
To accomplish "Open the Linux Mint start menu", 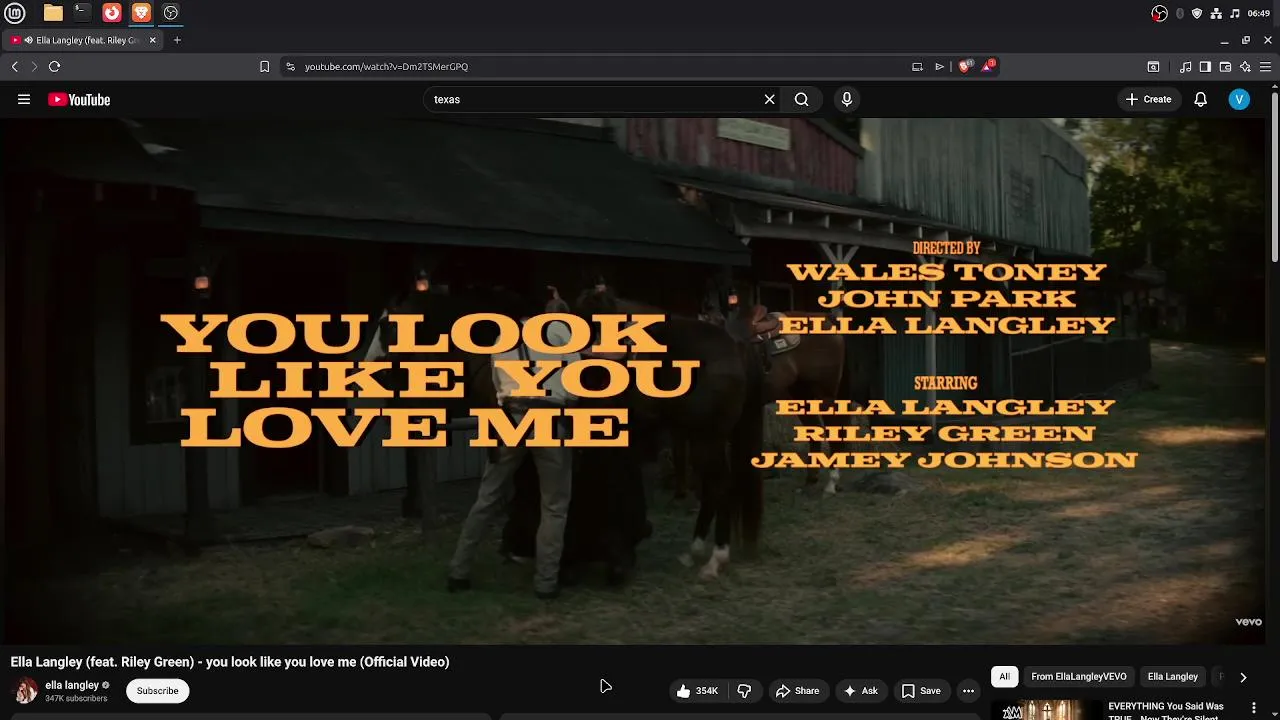I will 14,13.
